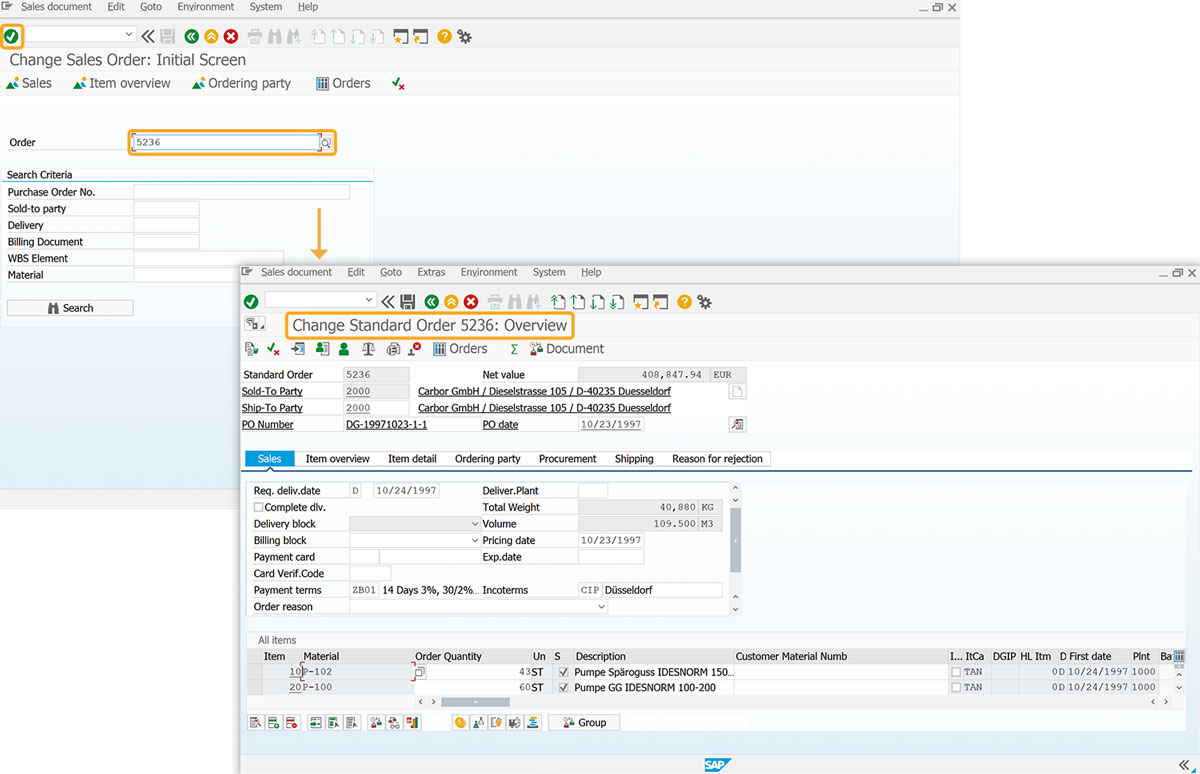Click orange coin pricing icon below items table
This screenshot has height=774, width=1200.
[x=460, y=722]
